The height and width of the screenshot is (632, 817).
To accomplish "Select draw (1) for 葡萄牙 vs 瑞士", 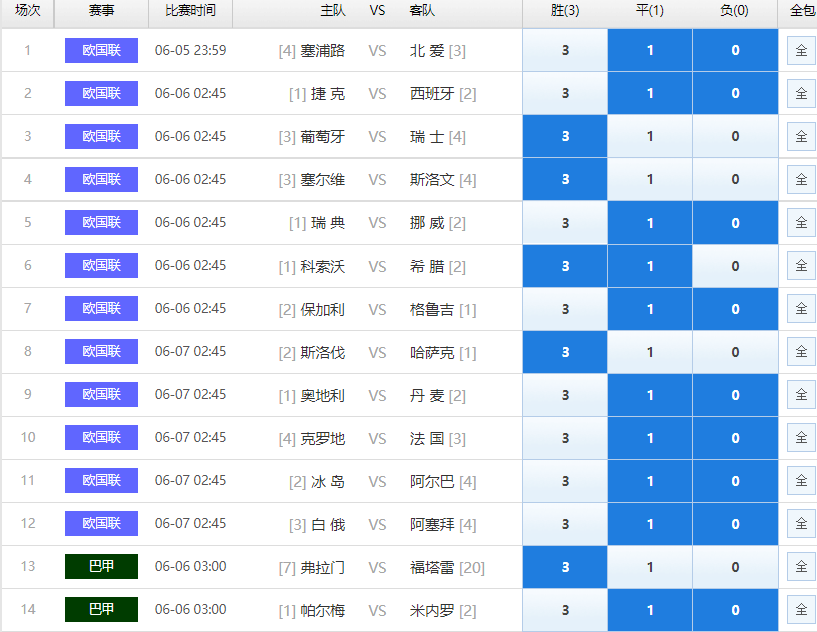I will 650,136.
